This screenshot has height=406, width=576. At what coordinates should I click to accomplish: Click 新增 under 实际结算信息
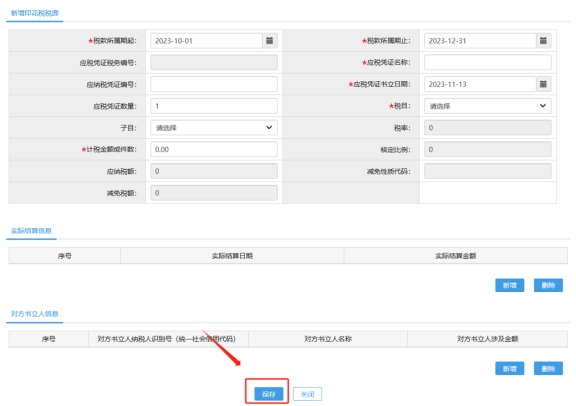click(x=510, y=285)
